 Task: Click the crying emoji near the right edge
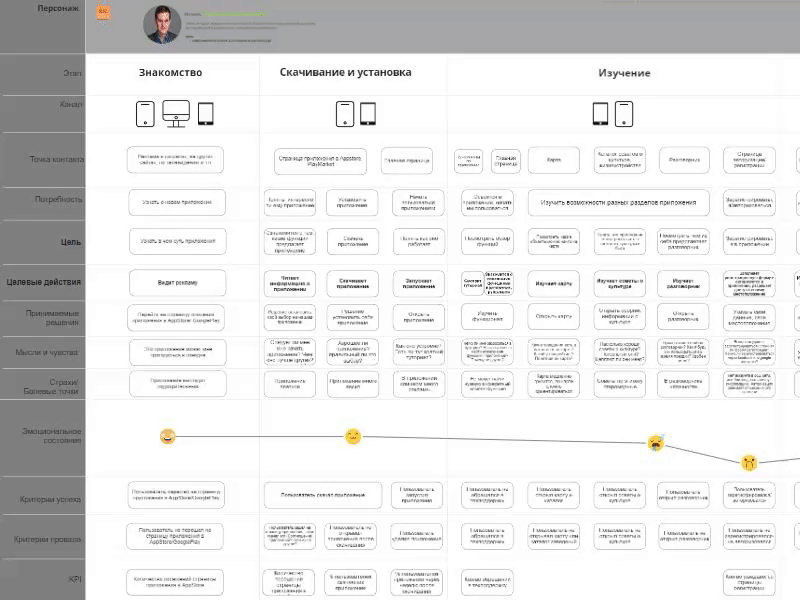(747, 462)
